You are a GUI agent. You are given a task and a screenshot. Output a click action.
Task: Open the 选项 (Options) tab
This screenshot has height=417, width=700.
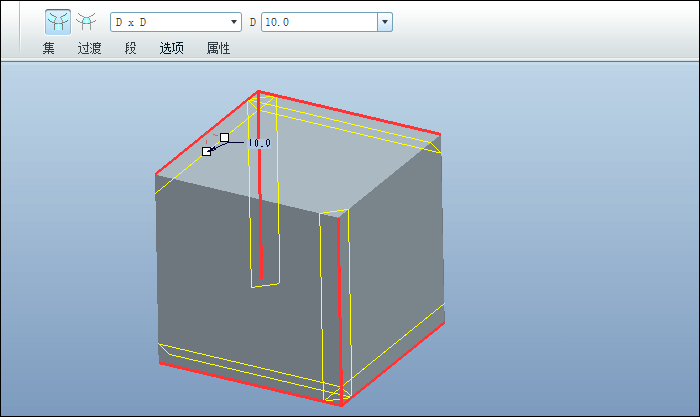click(171, 48)
